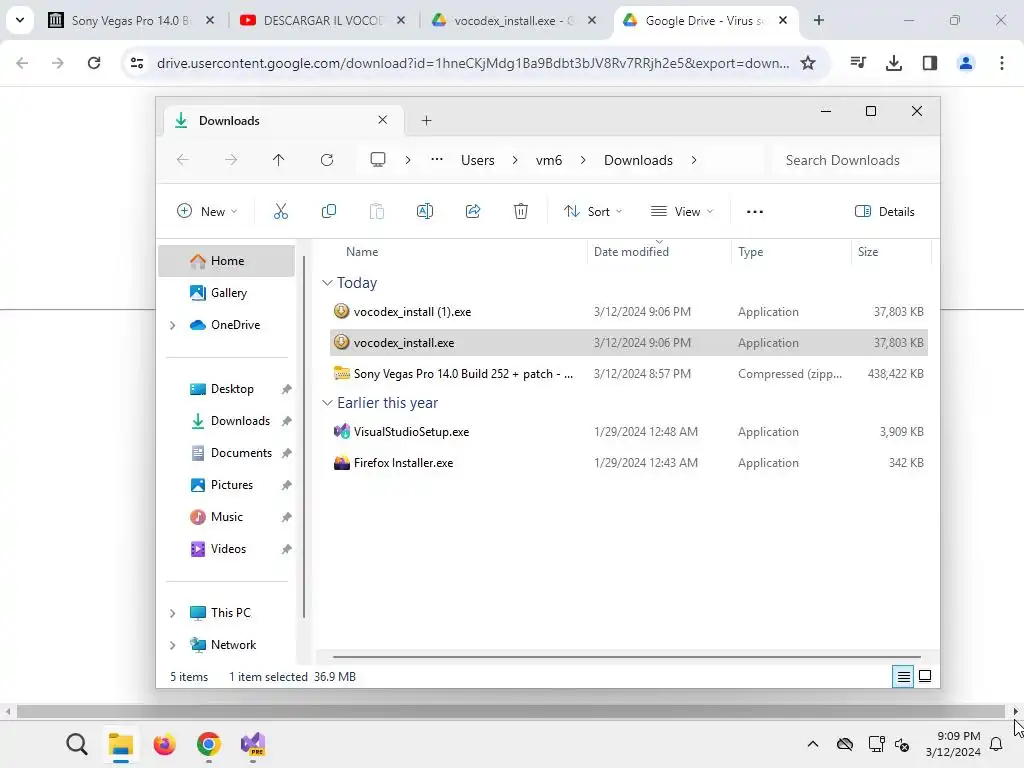Open the New dropdown in Explorer

(x=207, y=211)
